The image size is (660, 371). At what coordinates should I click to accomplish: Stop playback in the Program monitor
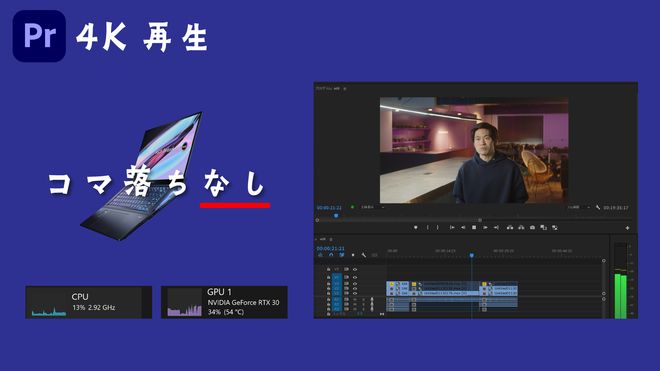[x=474, y=227]
